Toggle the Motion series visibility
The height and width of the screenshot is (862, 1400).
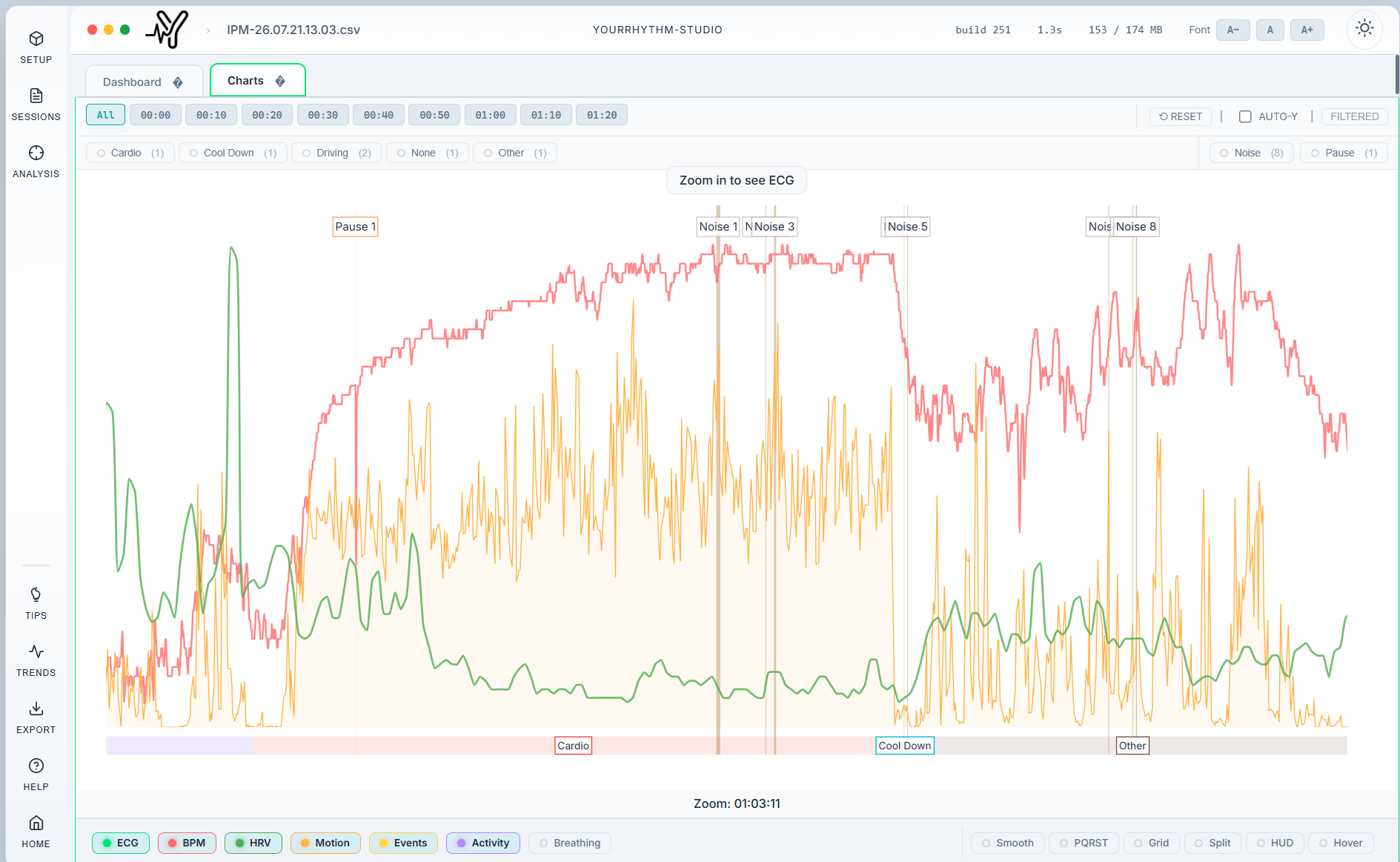325,843
